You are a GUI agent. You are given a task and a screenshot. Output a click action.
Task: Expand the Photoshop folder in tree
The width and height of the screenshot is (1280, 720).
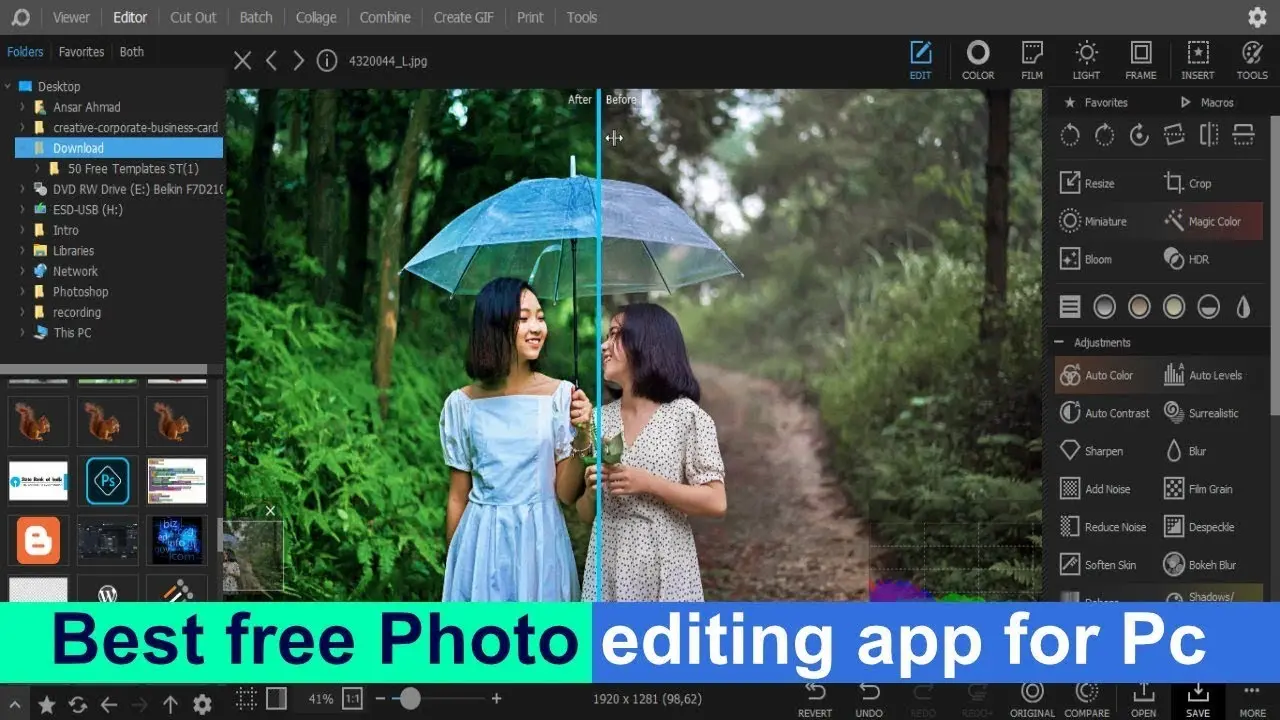click(x=23, y=292)
